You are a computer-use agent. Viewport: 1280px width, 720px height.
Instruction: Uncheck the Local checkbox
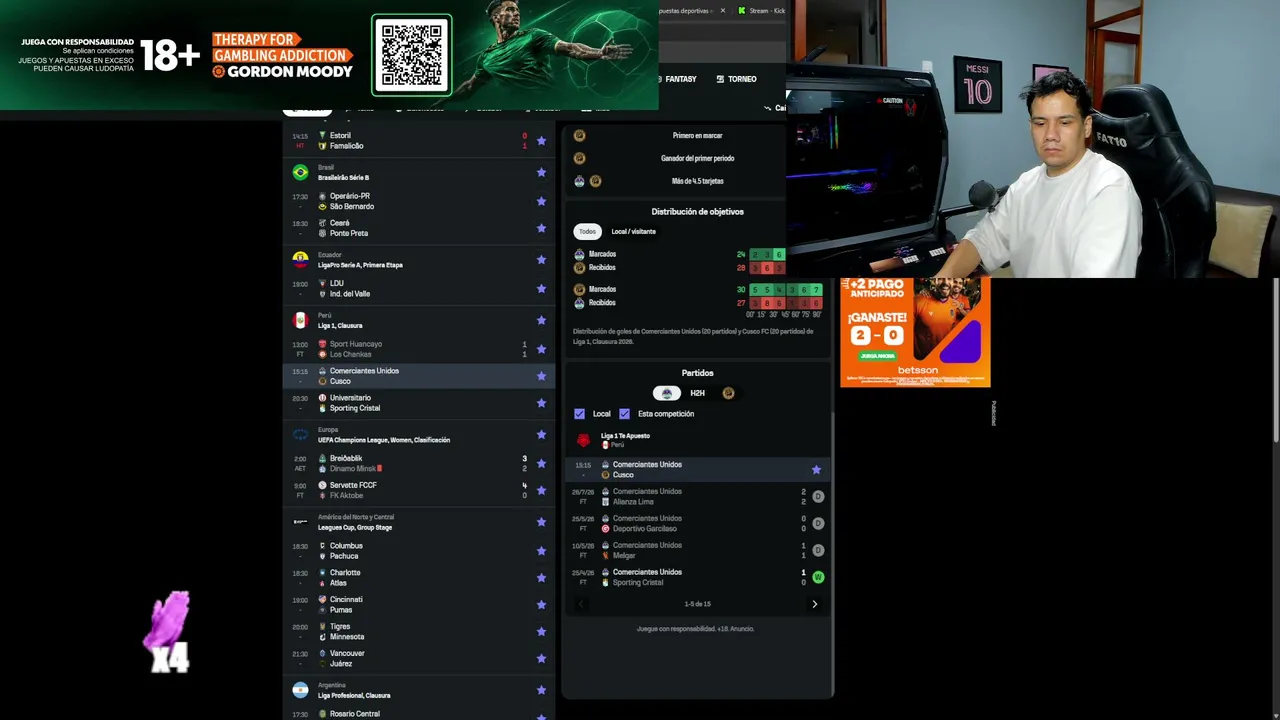pos(579,413)
